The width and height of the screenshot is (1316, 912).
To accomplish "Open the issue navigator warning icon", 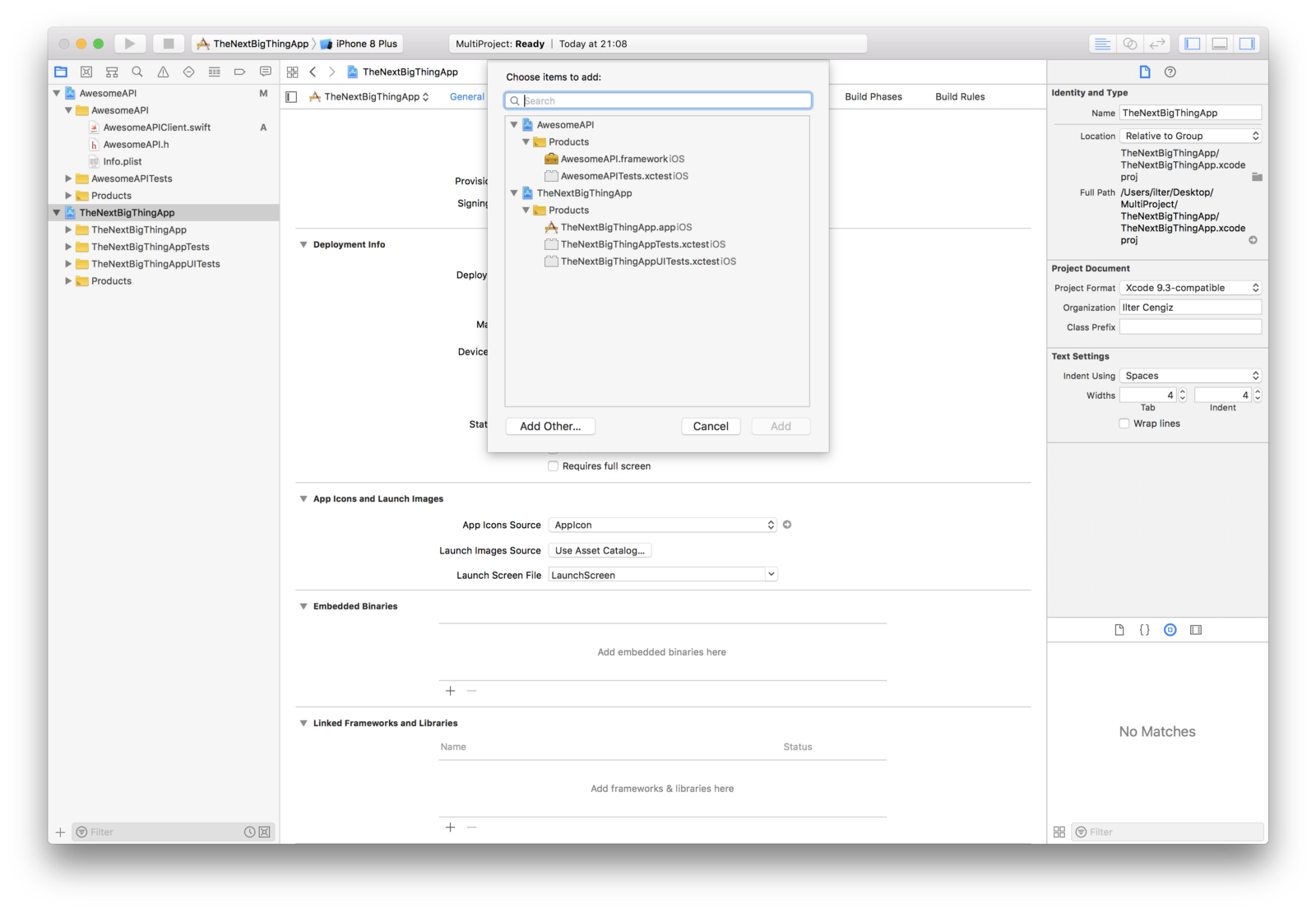I will point(163,72).
